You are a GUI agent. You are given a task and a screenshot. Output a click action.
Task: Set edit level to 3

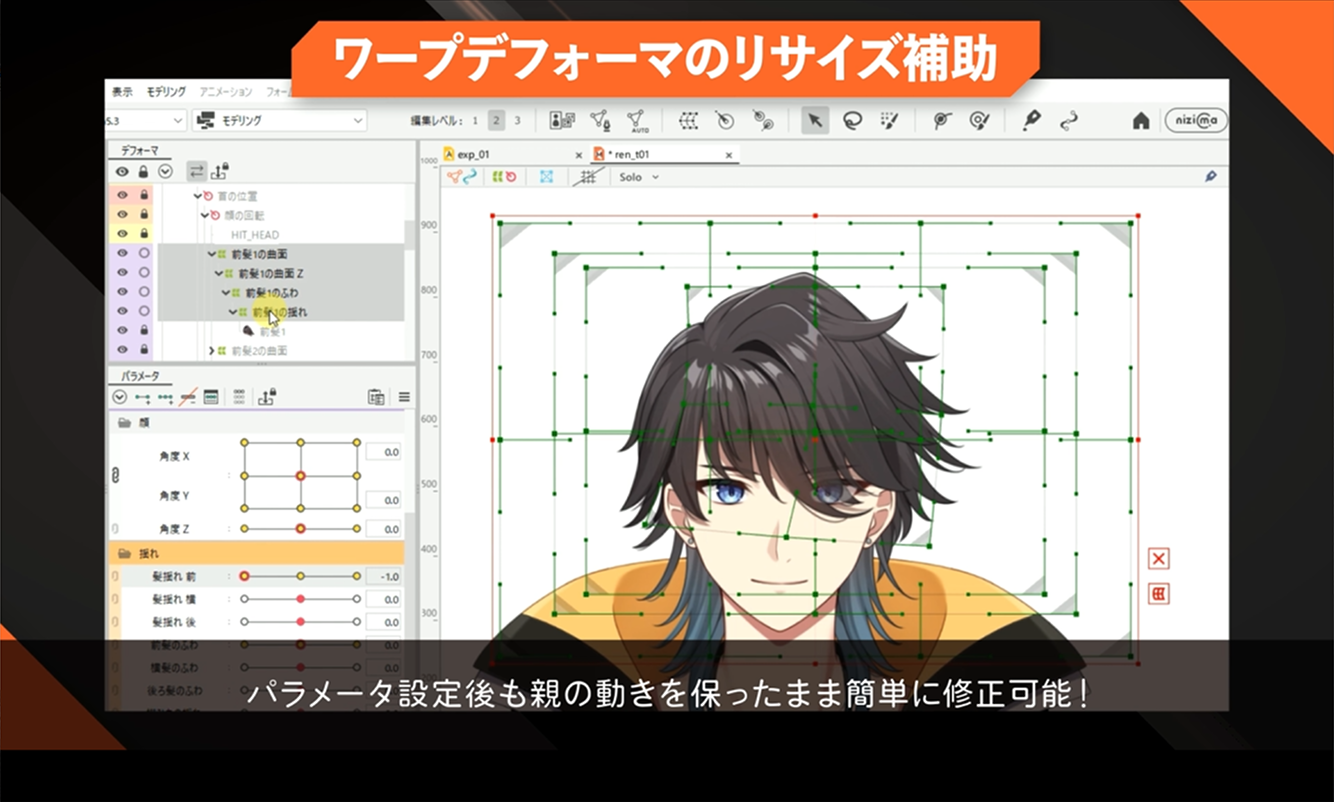point(517,121)
